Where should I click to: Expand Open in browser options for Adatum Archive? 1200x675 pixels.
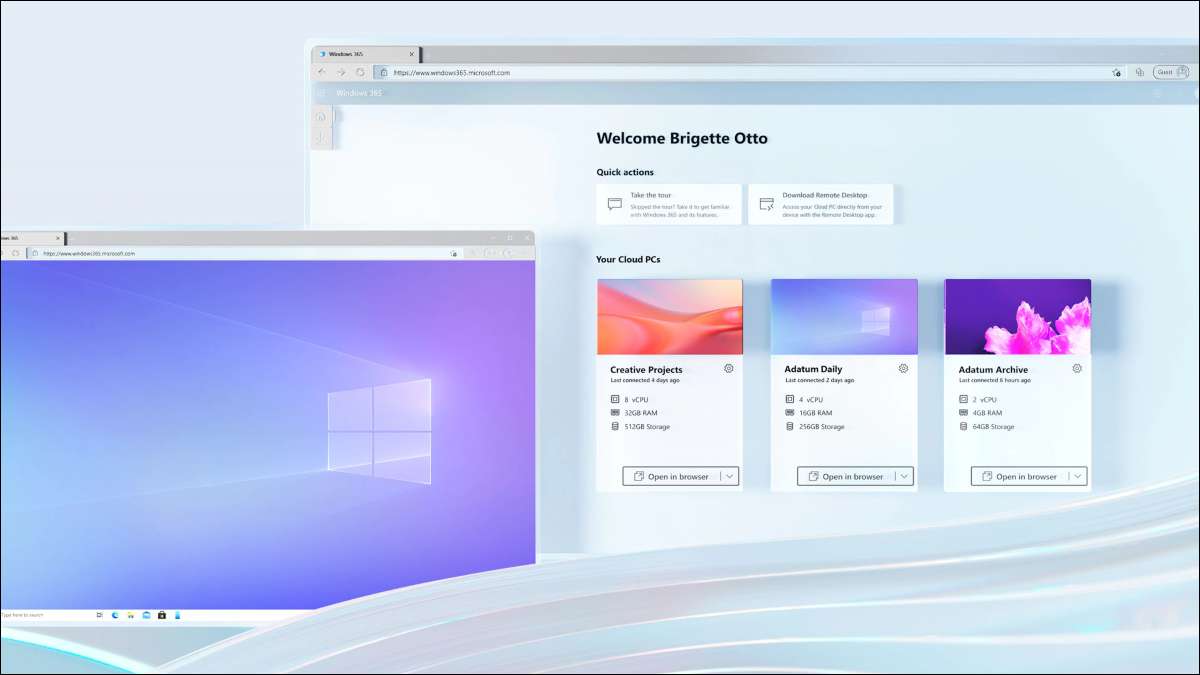tap(1078, 477)
